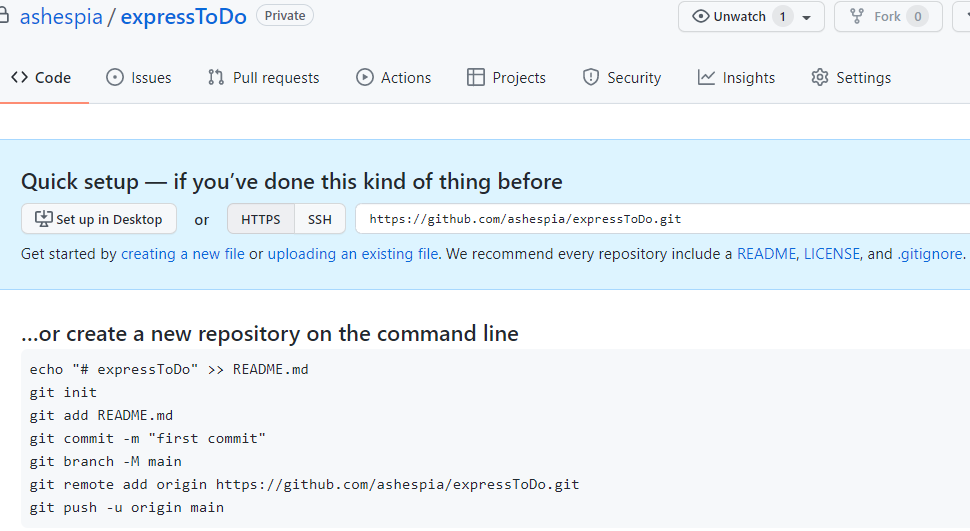Click the 'git init' command line

click(x=63, y=392)
